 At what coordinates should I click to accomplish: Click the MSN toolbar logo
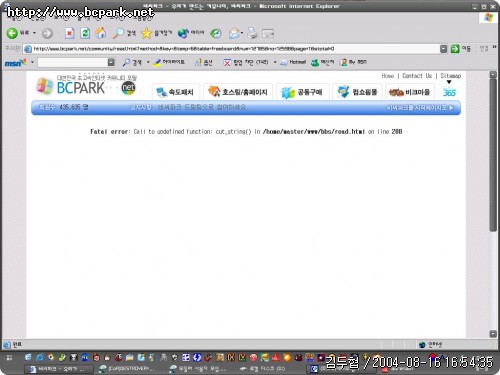tap(15, 62)
